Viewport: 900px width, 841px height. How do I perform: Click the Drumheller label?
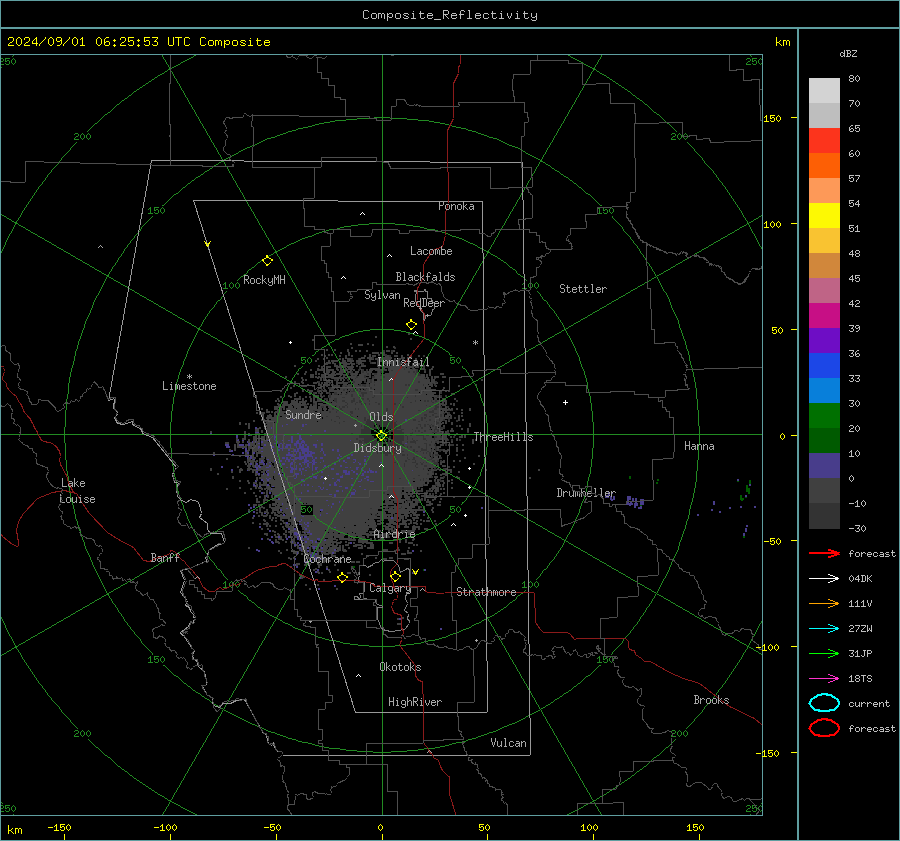(585, 493)
